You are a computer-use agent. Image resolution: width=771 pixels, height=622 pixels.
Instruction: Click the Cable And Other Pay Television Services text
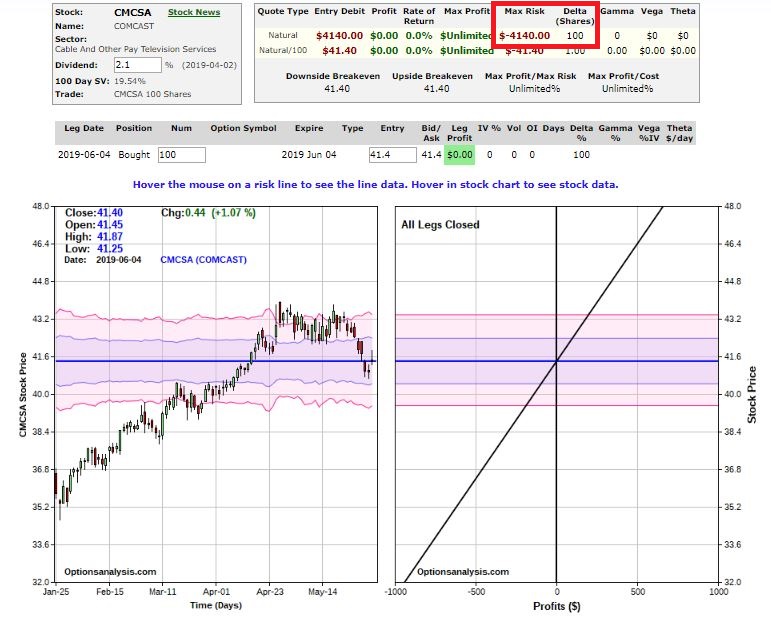[136, 49]
